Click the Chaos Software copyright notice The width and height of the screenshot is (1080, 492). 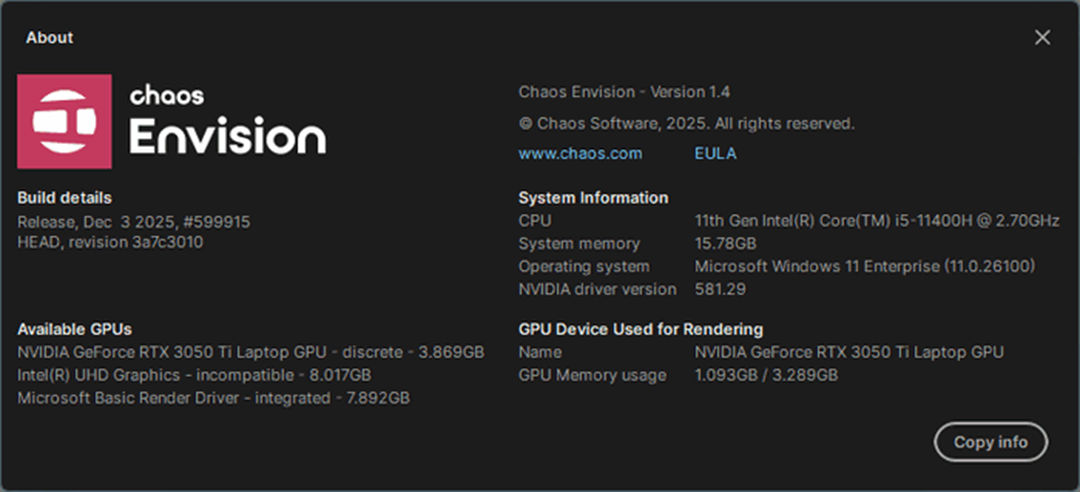(x=686, y=124)
